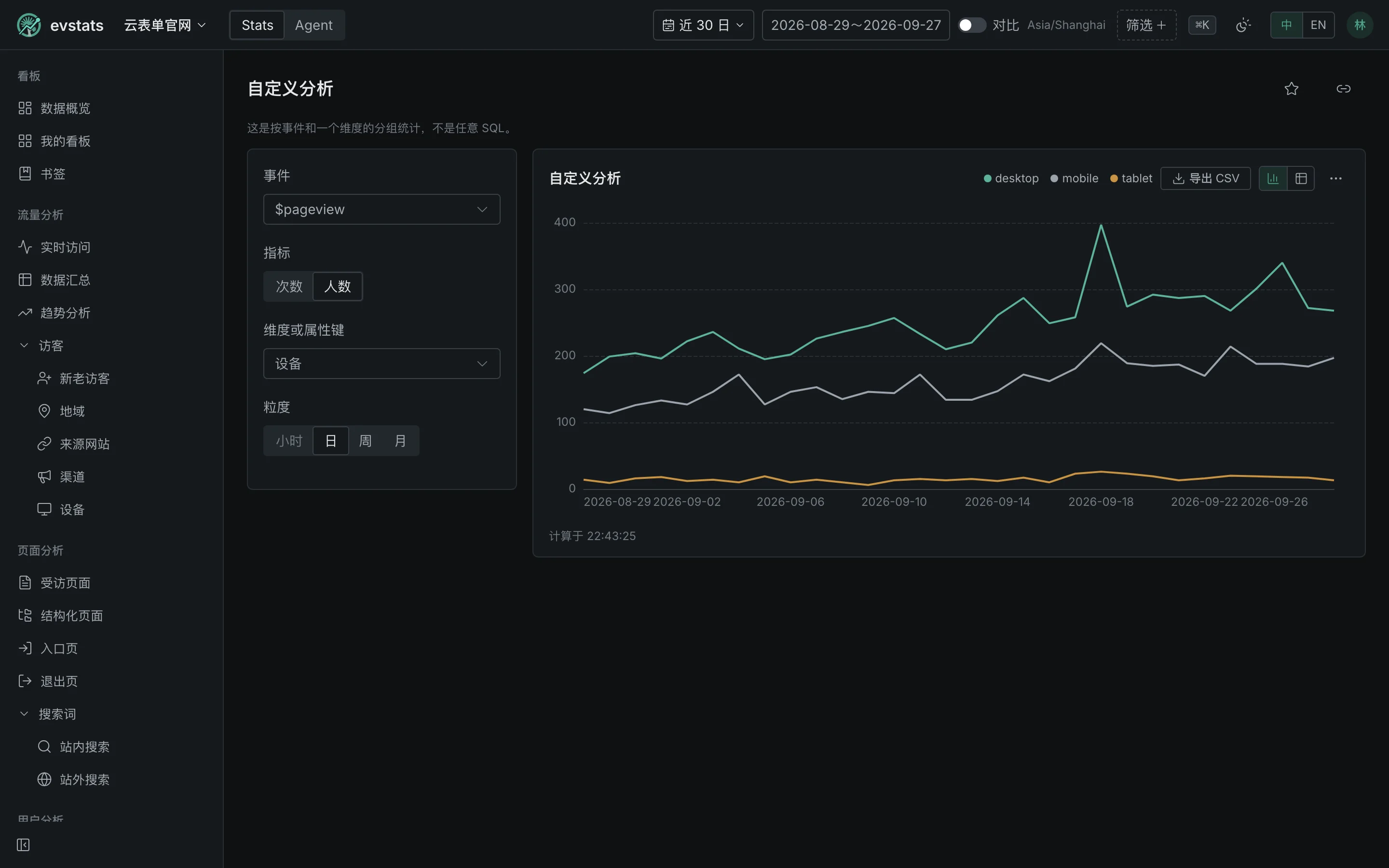
Task: Switch to the Stats tab
Action: pyautogui.click(x=257, y=25)
